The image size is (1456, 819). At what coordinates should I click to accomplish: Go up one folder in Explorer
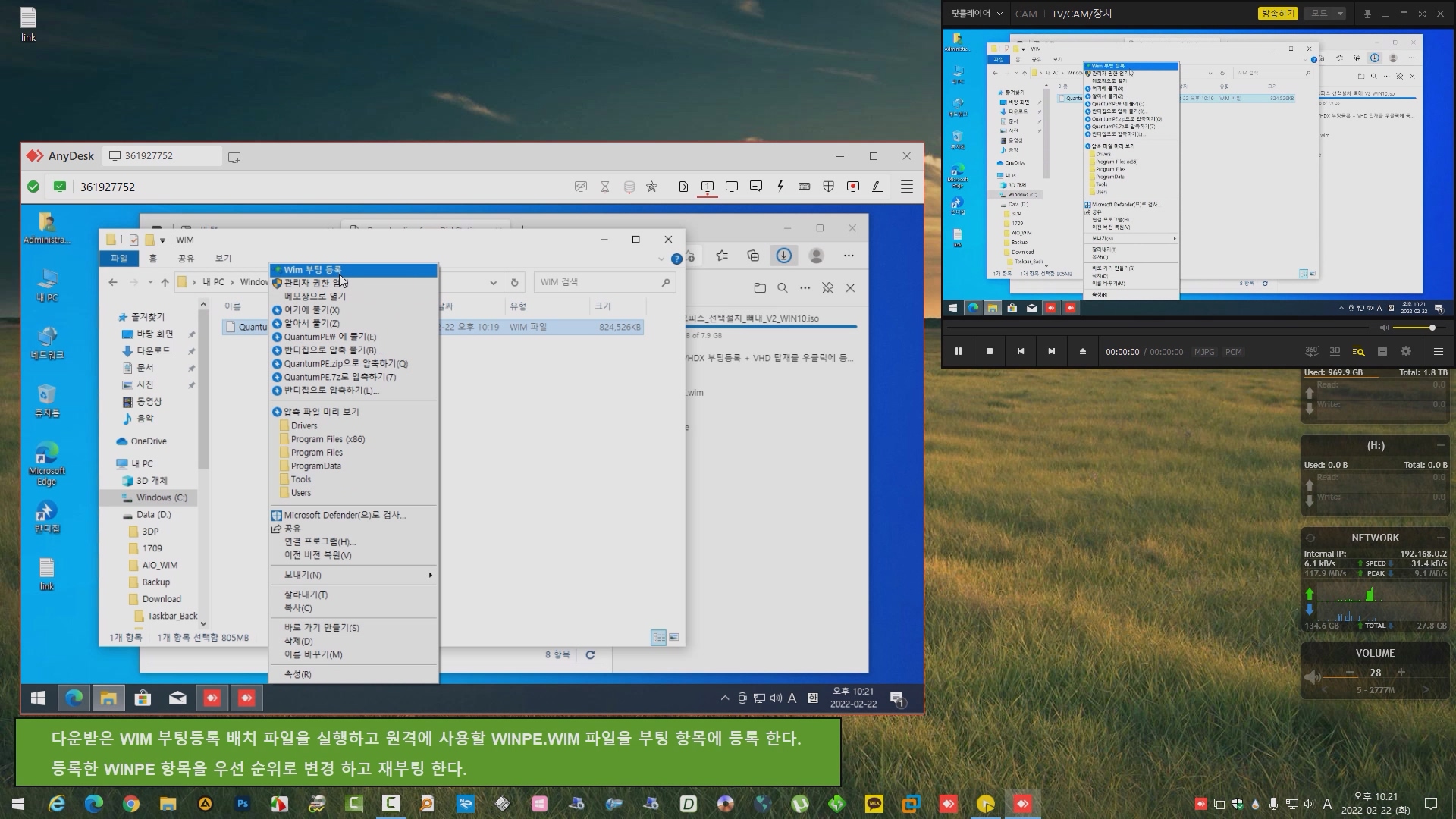coord(165,282)
